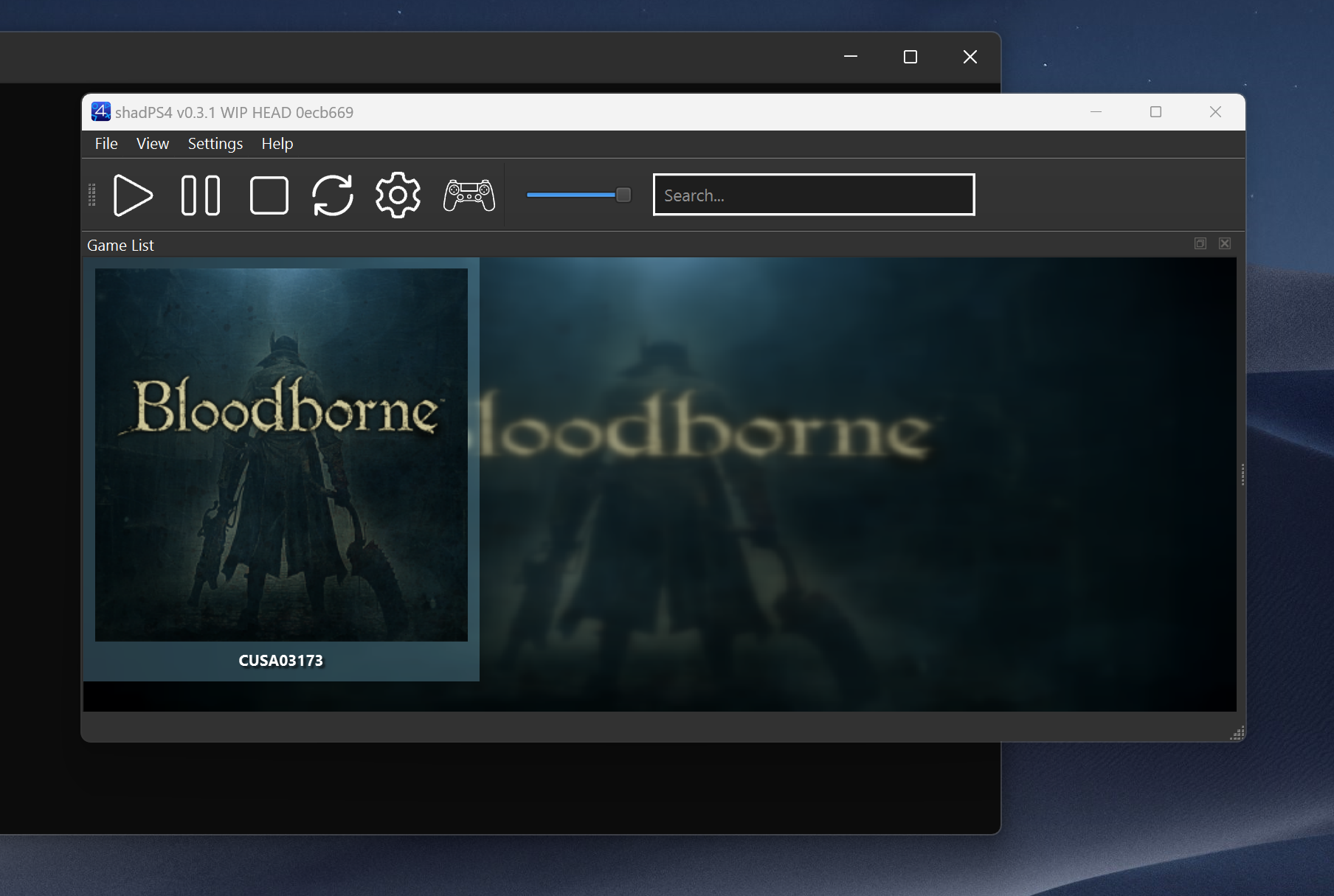
Task: Float the Game List dock panel
Action: (1200, 243)
